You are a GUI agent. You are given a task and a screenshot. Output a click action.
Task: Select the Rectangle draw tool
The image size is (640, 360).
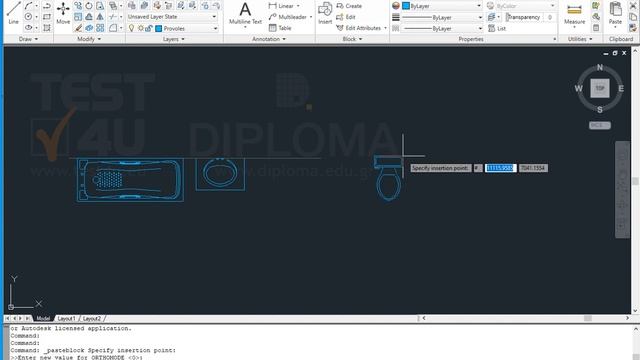point(47,17)
